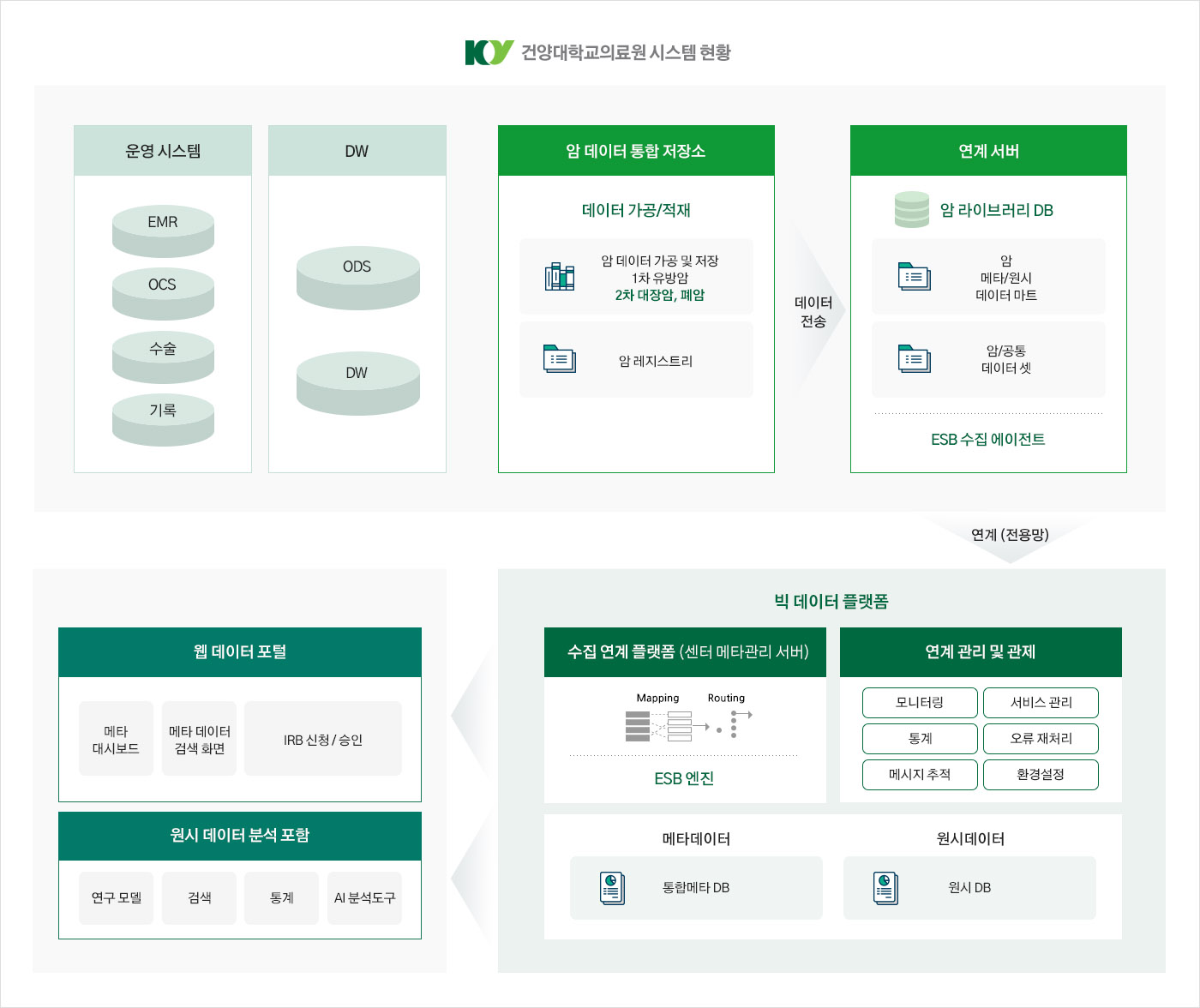Screen dimensions: 1200x1008
Task: Select the 오류 재처리 button
Action: pyautogui.click(x=1041, y=739)
